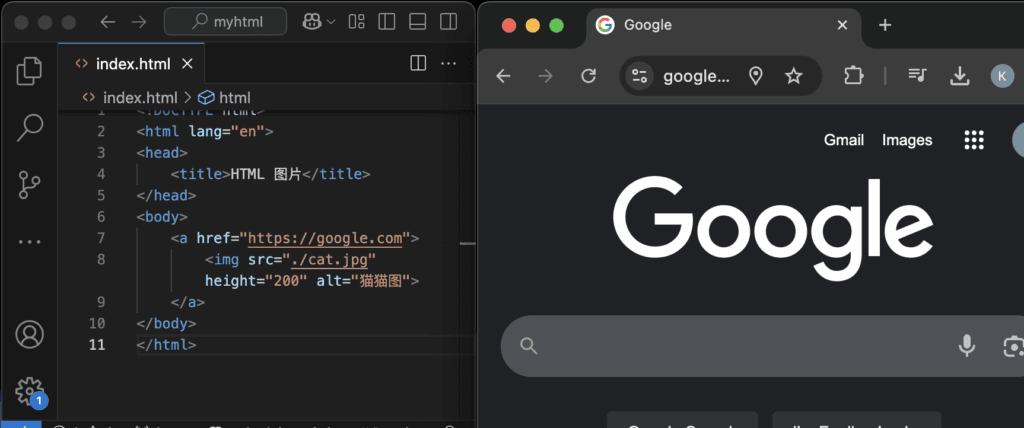Open the Google apps grid
The height and width of the screenshot is (428, 1024).
[x=974, y=140]
